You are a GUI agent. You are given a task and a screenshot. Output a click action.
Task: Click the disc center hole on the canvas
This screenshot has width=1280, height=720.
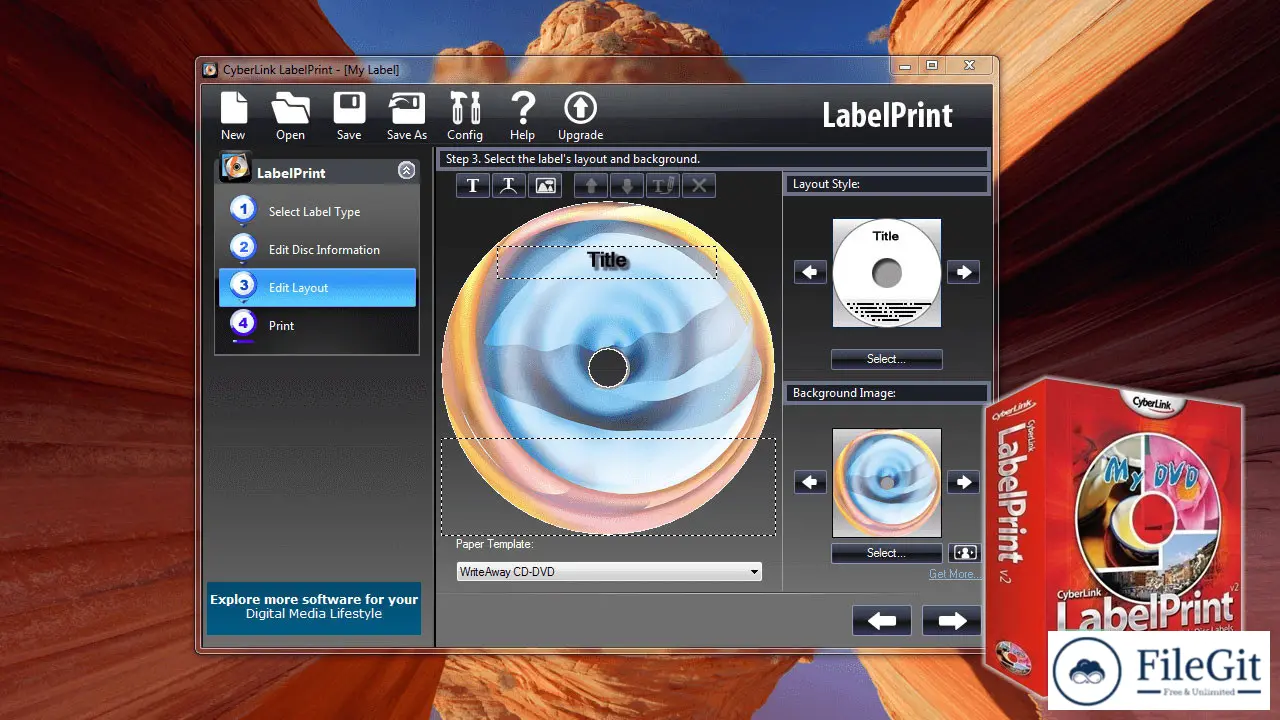(x=608, y=368)
